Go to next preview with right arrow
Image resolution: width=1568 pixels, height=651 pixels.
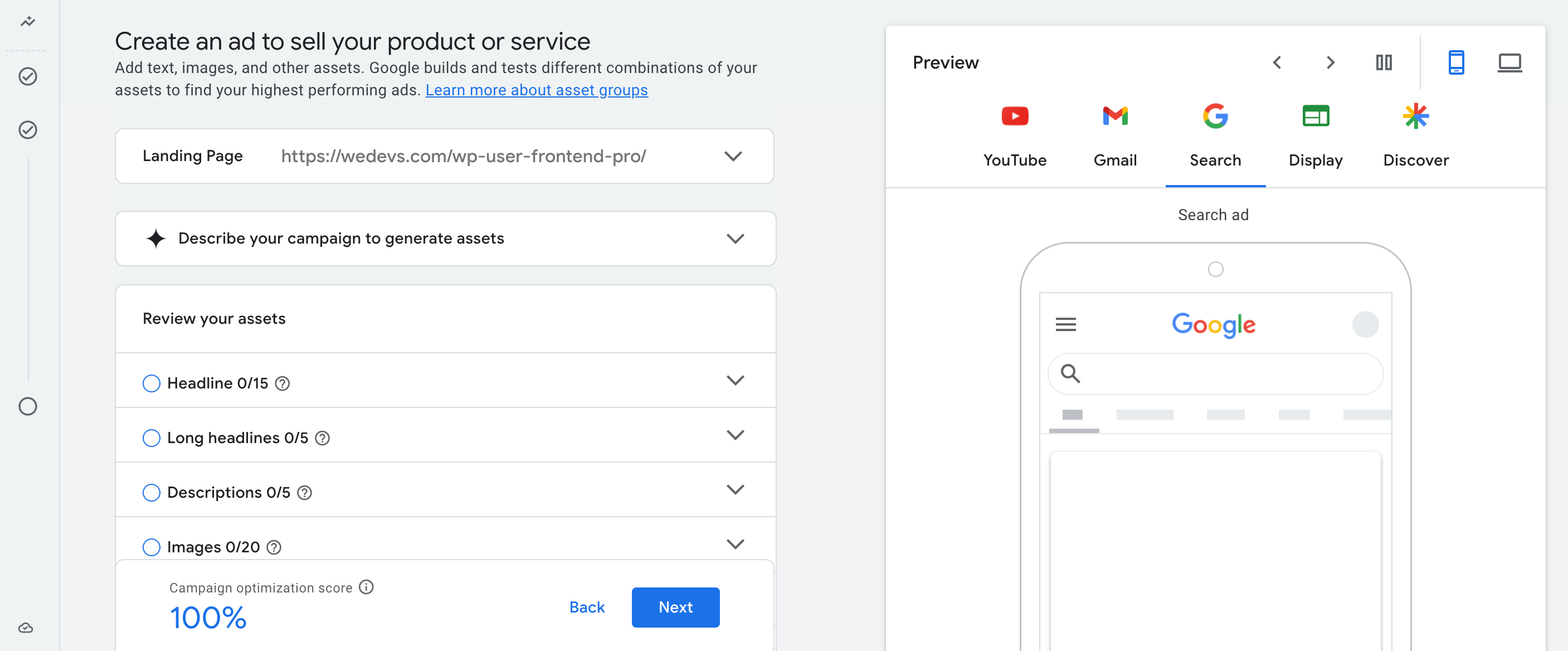point(1331,62)
